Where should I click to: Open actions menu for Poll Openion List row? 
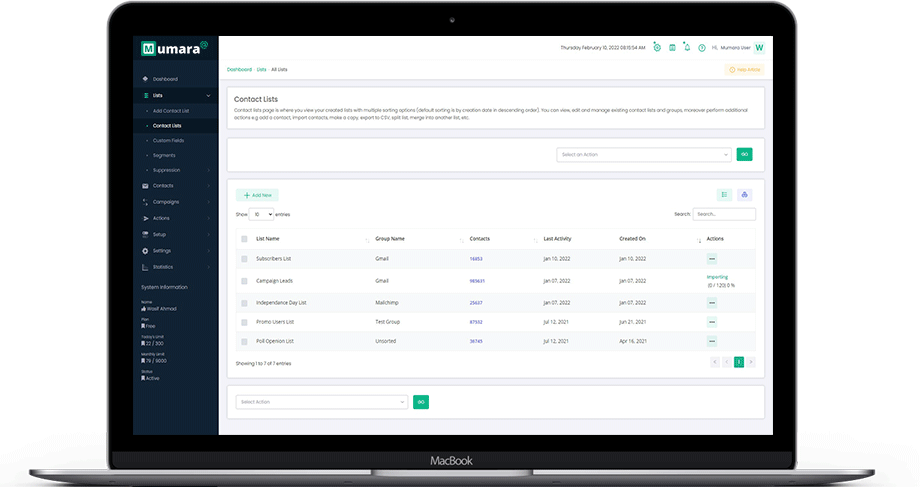click(712, 341)
